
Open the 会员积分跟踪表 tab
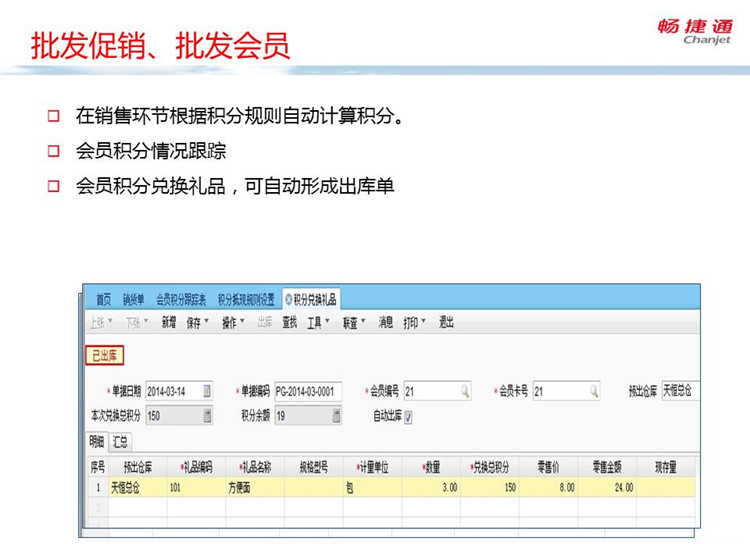point(181,300)
